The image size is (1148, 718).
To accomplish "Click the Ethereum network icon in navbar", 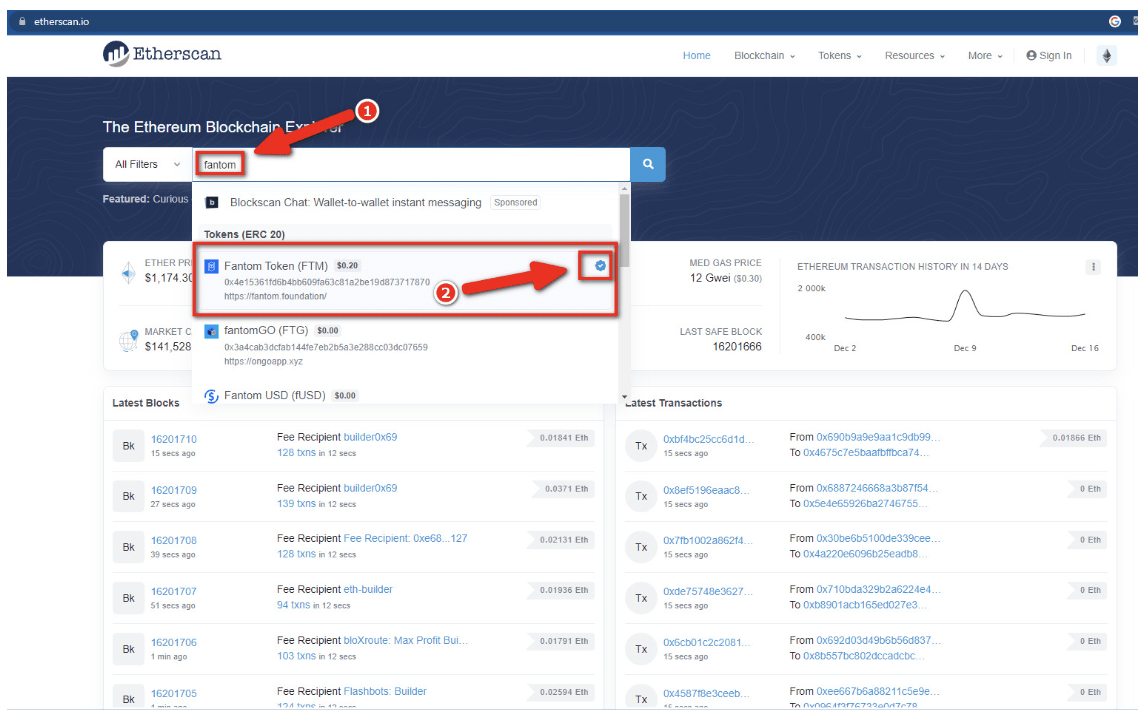I will click(x=1106, y=56).
